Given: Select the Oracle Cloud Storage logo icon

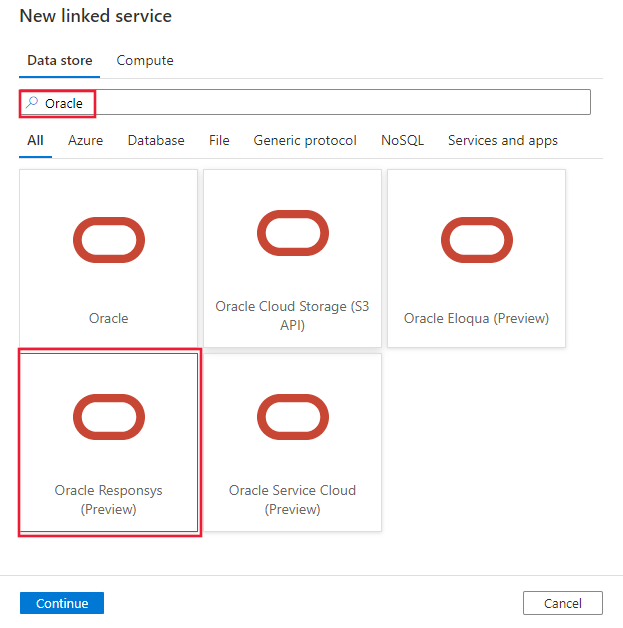Looking at the screenshot, I should coord(292,233).
